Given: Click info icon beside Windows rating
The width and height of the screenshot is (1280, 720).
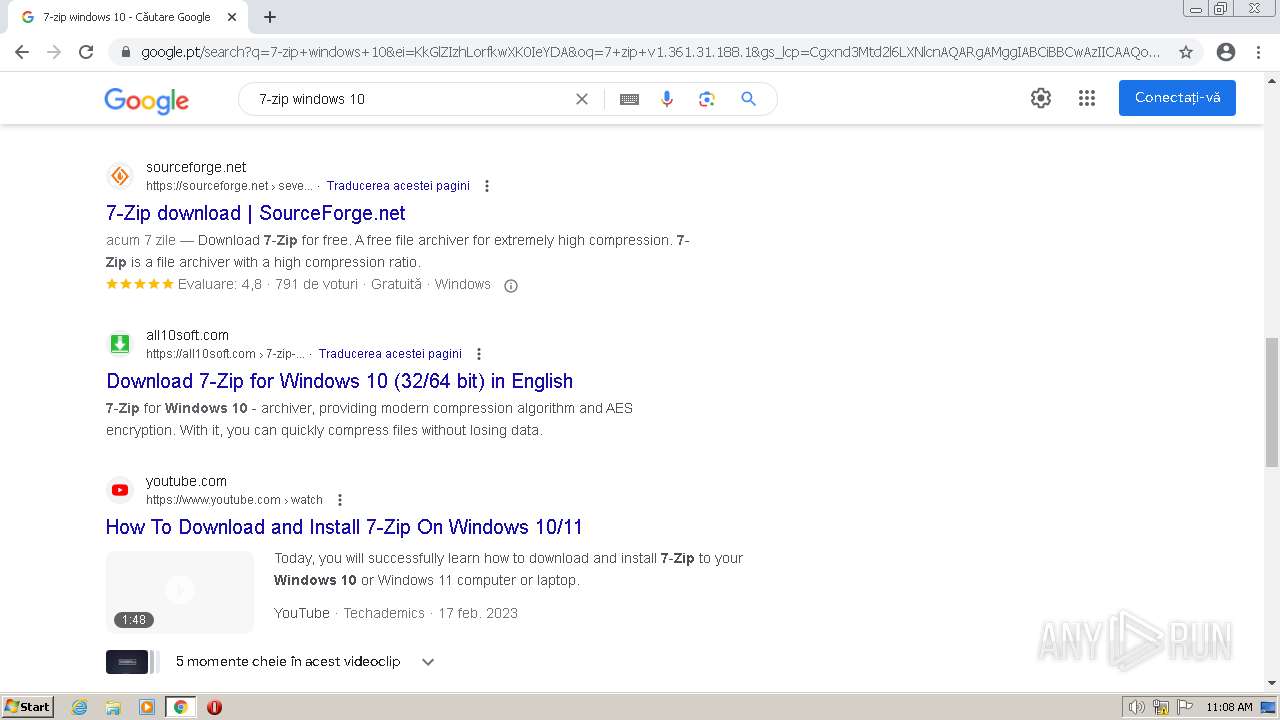Looking at the screenshot, I should 511,286.
